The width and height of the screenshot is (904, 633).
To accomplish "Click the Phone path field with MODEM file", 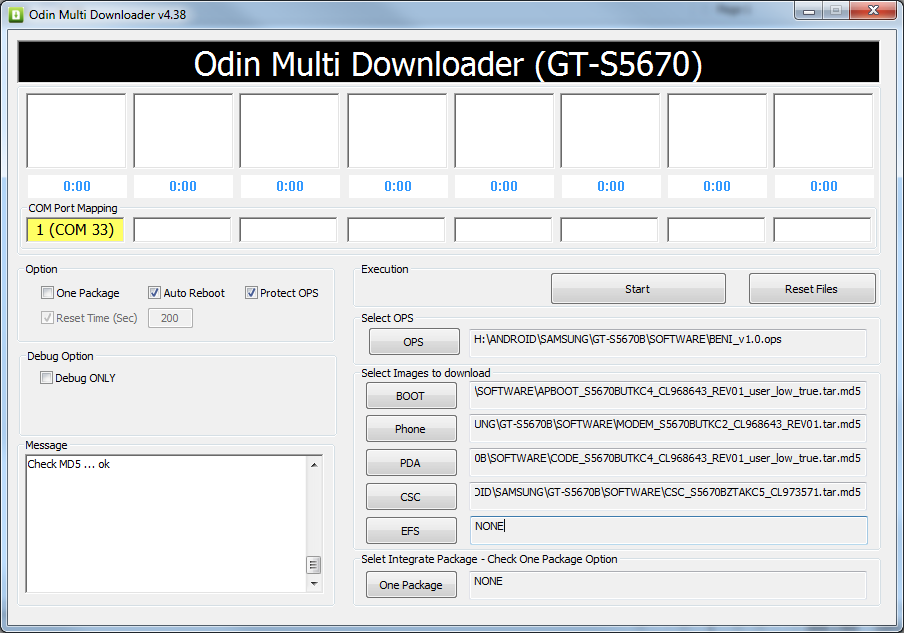I will coord(668,428).
